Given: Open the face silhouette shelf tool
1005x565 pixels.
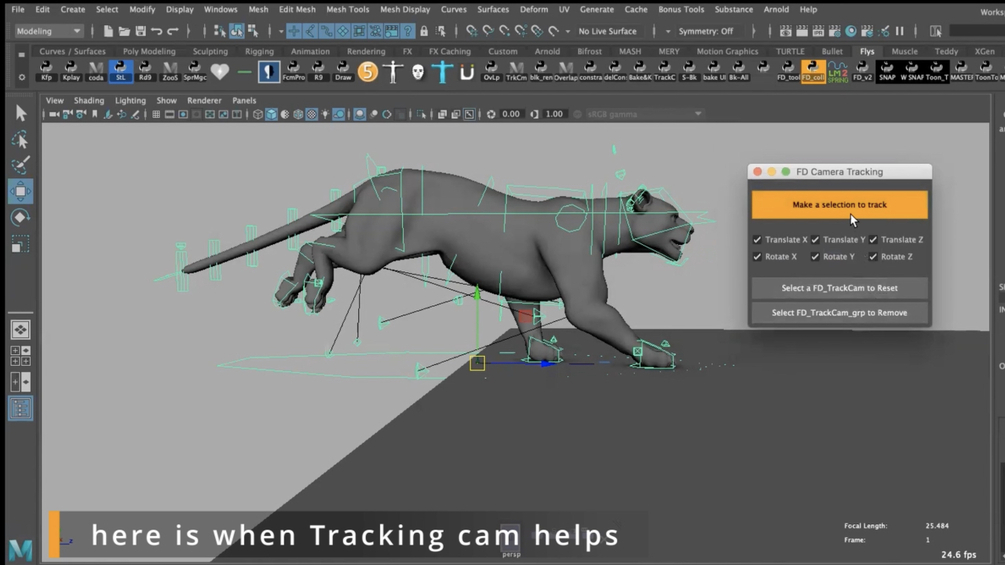Looking at the screenshot, I should (x=269, y=71).
